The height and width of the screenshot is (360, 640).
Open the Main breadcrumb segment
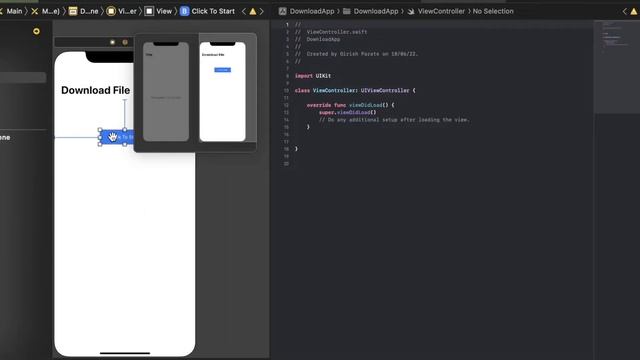coord(14,11)
